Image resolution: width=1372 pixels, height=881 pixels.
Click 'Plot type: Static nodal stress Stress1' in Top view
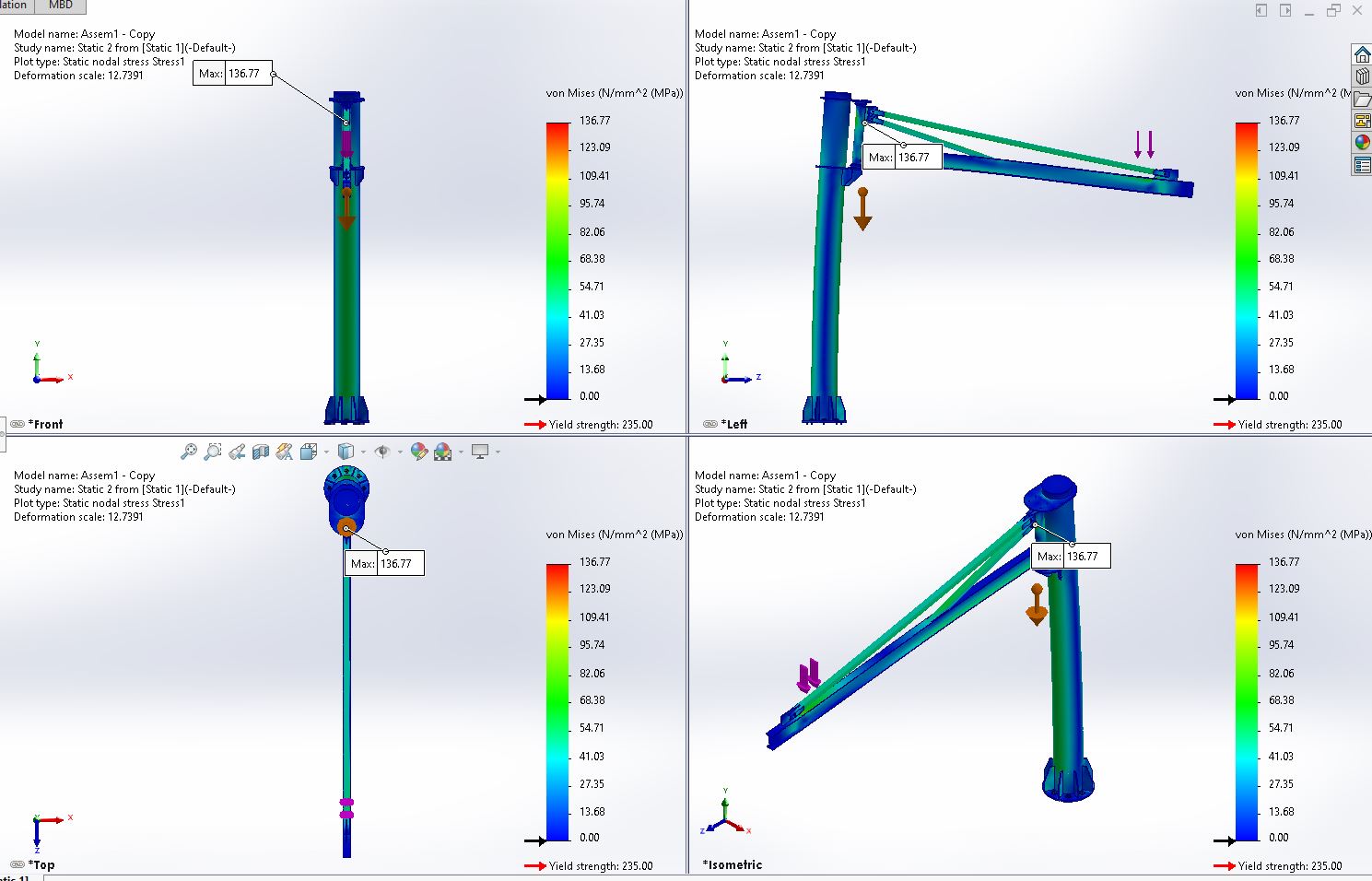coord(100,503)
